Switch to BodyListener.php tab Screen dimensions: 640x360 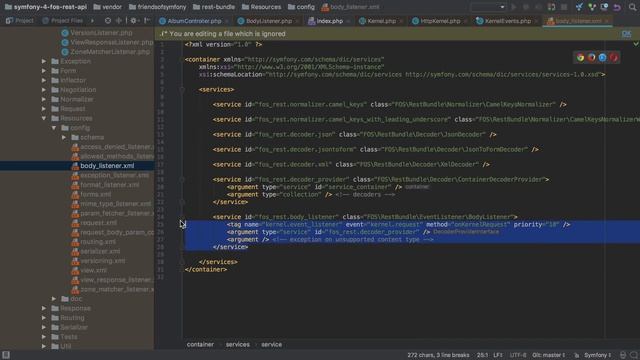(x=269, y=21)
